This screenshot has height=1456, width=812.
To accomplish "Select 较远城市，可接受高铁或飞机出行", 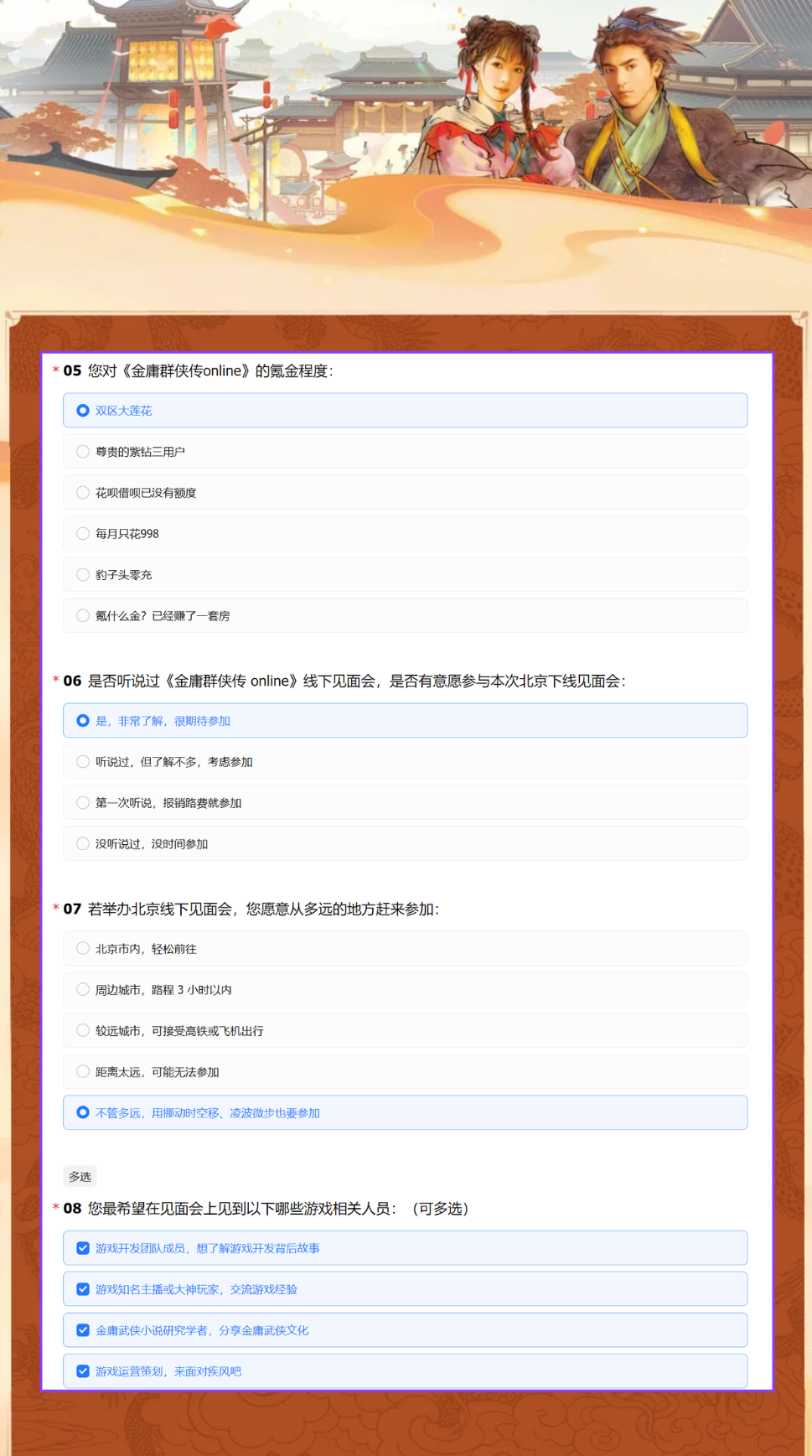I will (x=405, y=1031).
